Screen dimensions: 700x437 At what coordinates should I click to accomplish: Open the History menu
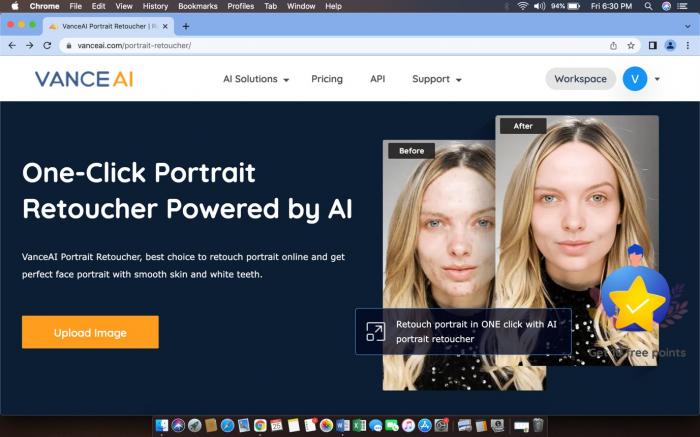(155, 6)
